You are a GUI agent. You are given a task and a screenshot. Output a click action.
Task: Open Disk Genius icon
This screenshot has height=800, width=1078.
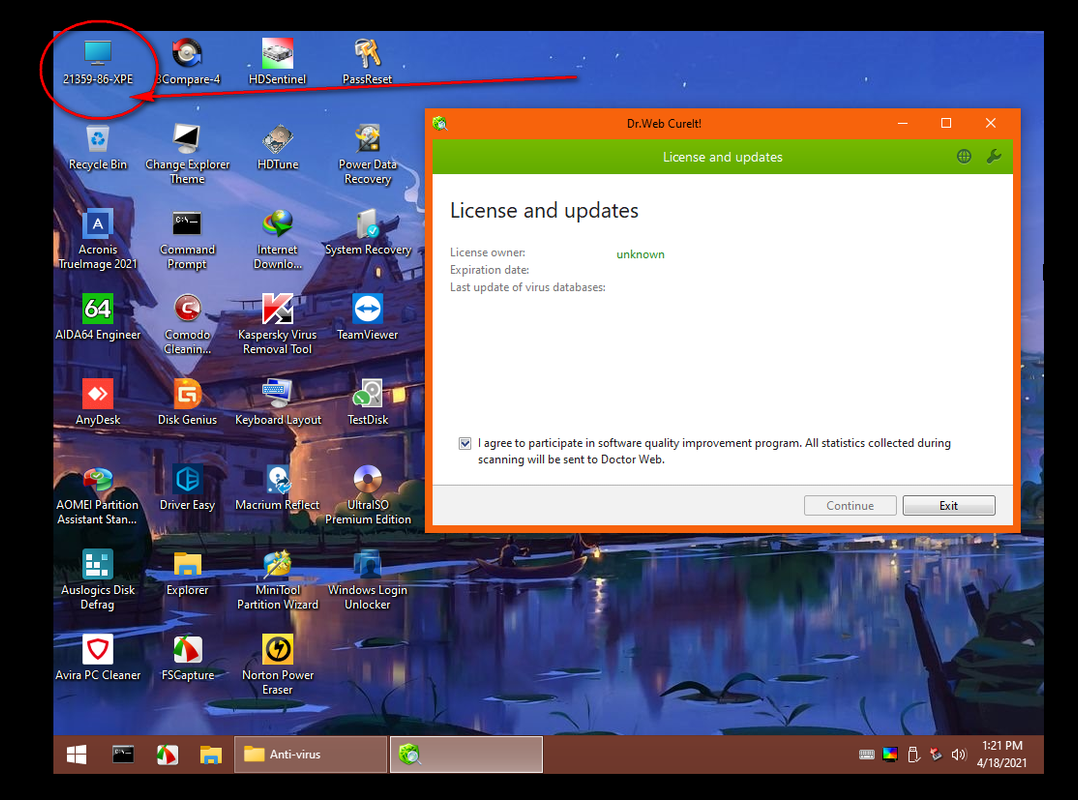point(187,403)
